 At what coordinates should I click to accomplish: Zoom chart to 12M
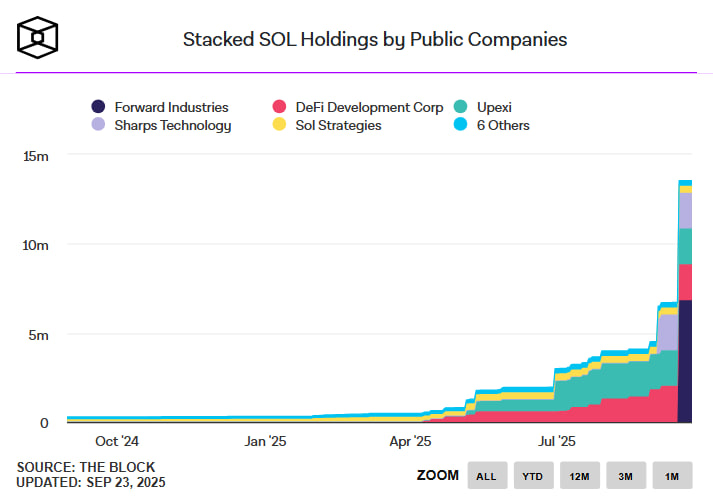pos(580,476)
